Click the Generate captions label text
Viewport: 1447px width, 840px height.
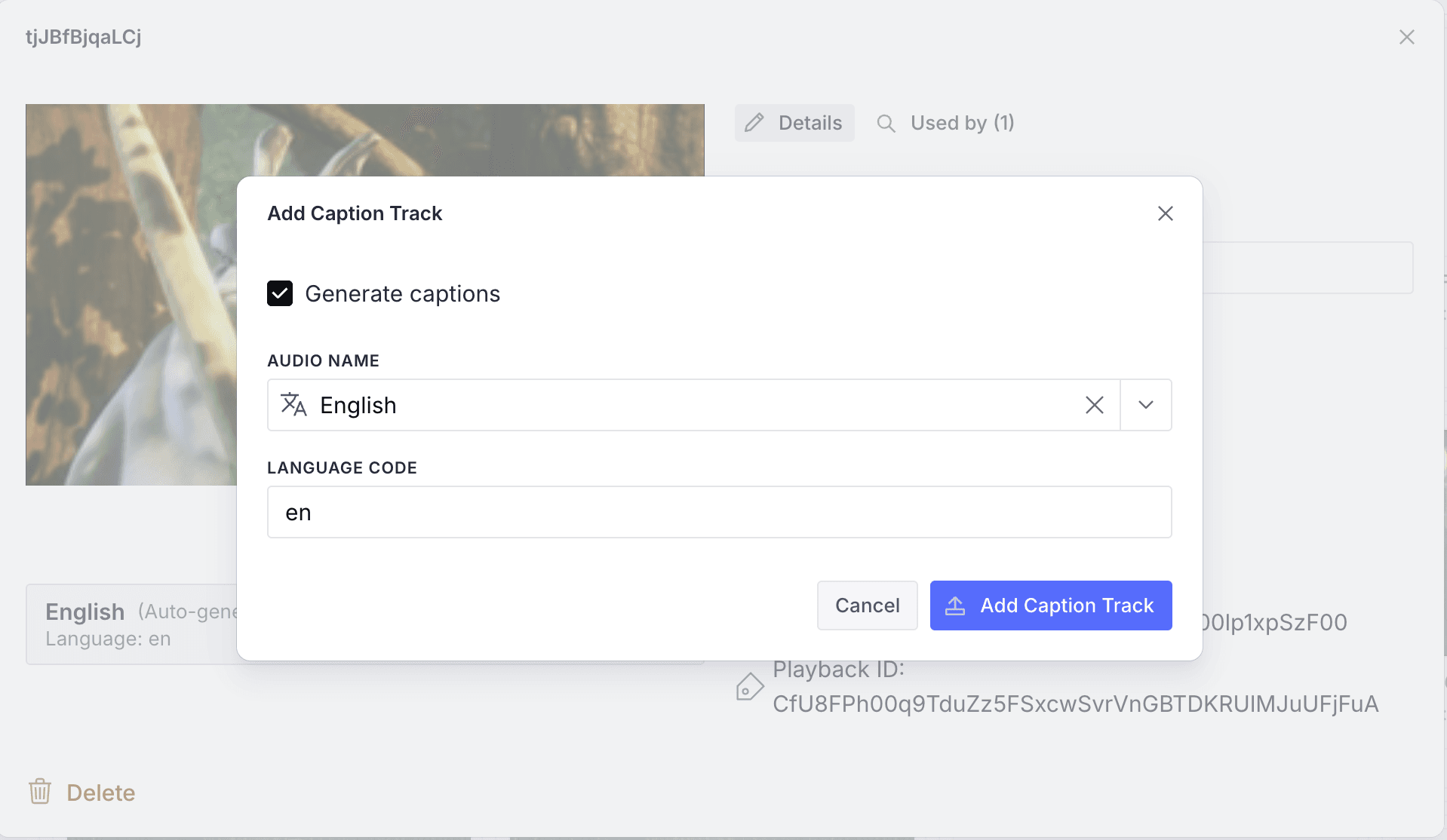pyautogui.click(x=402, y=293)
